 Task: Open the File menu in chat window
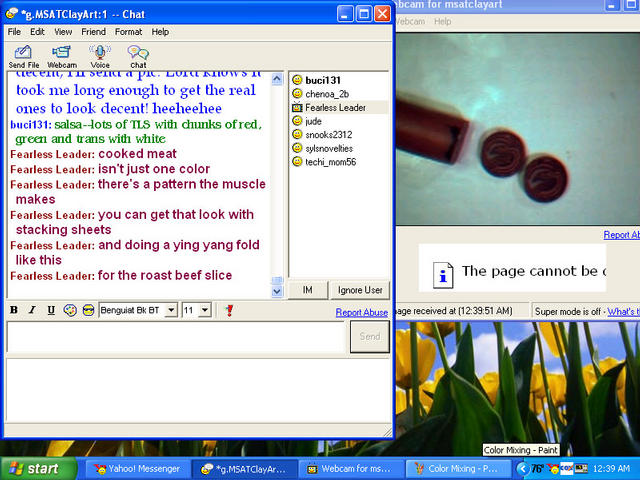14,32
